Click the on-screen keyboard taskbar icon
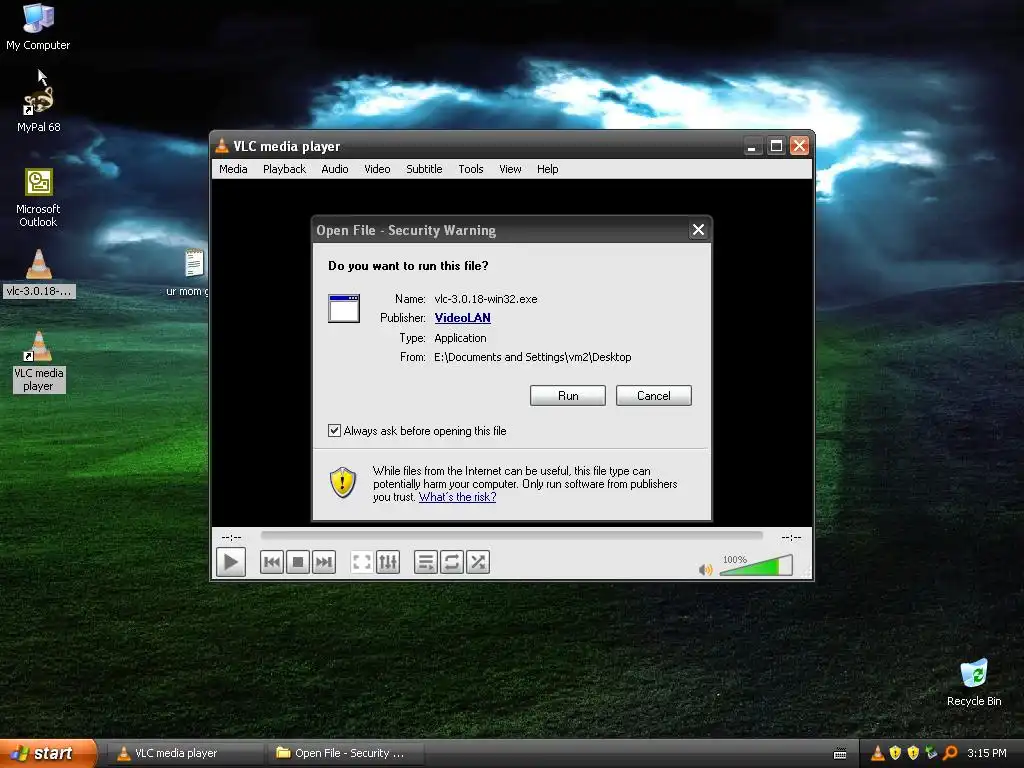1024x768 pixels. (840, 754)
